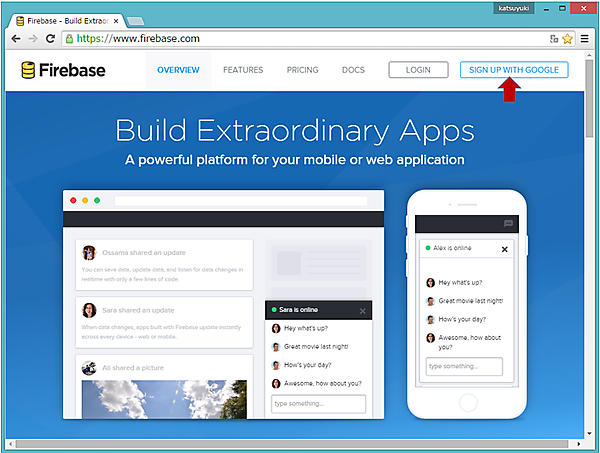Maximize the Chrome window

tap(562, 8)
